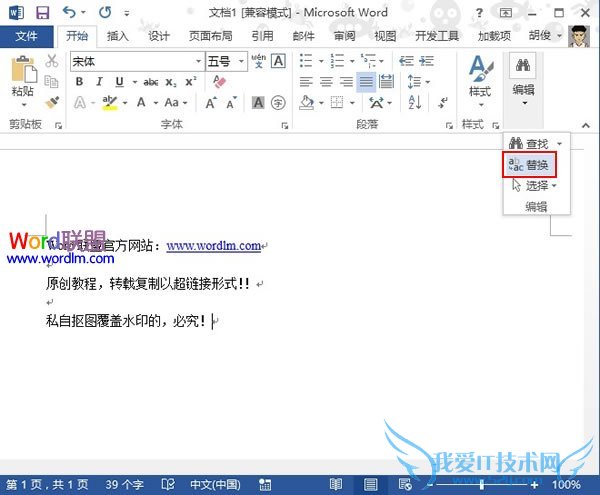Switch to the References (引用) tab
Image resolution: width=600 pixels, height=495 pixels.
tap(262, 36)
